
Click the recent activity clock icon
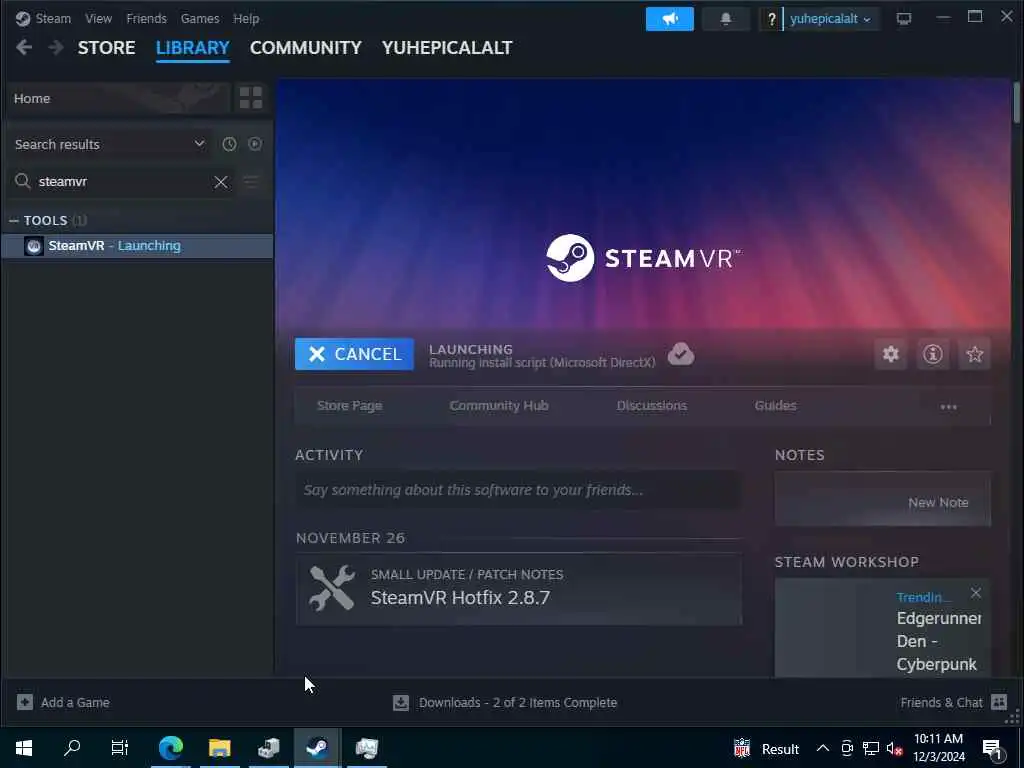[229, 144]
